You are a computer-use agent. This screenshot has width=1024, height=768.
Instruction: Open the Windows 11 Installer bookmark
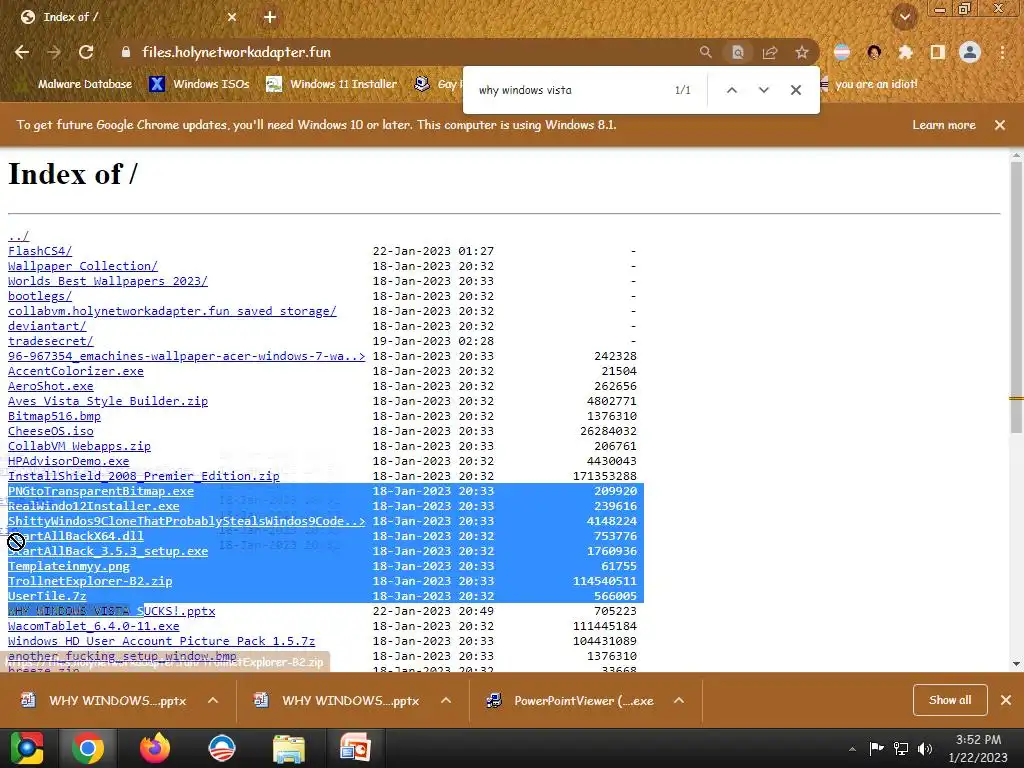coord(332,84)
